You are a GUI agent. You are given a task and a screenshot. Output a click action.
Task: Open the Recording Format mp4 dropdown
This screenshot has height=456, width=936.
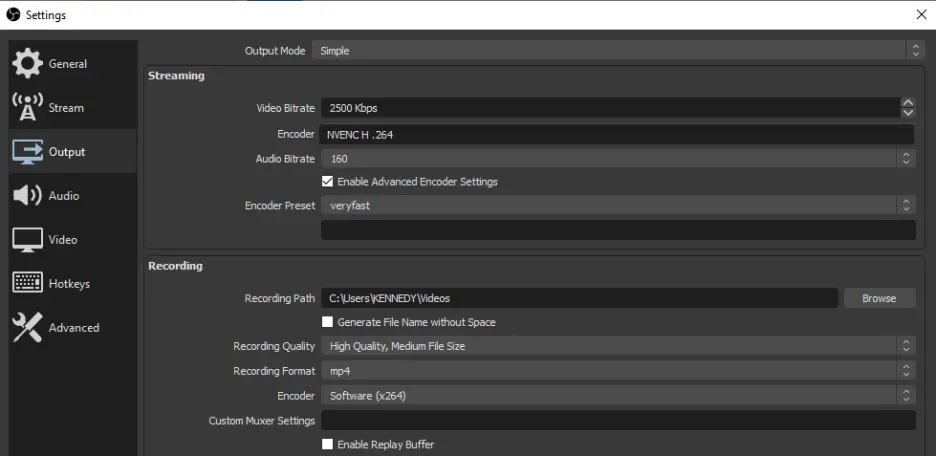[618, 371]
